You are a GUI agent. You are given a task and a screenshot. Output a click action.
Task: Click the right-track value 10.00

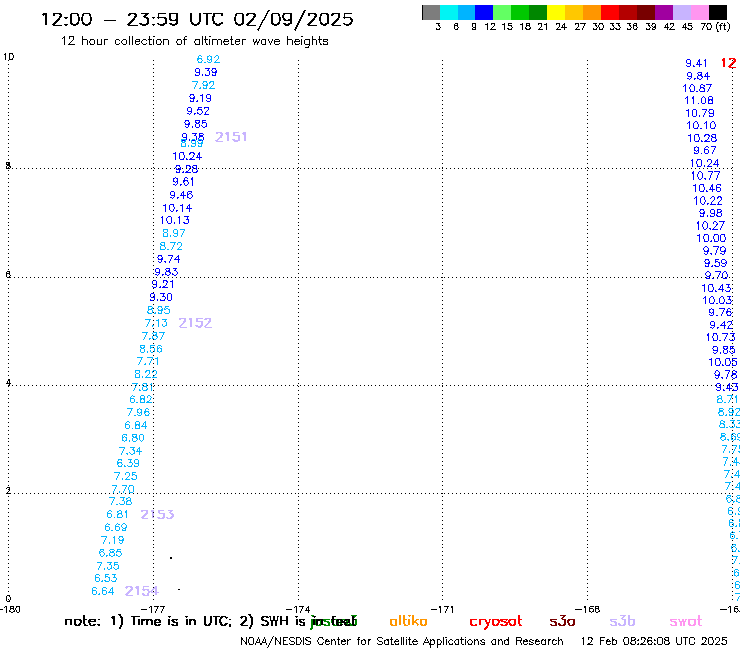(711, 238)
